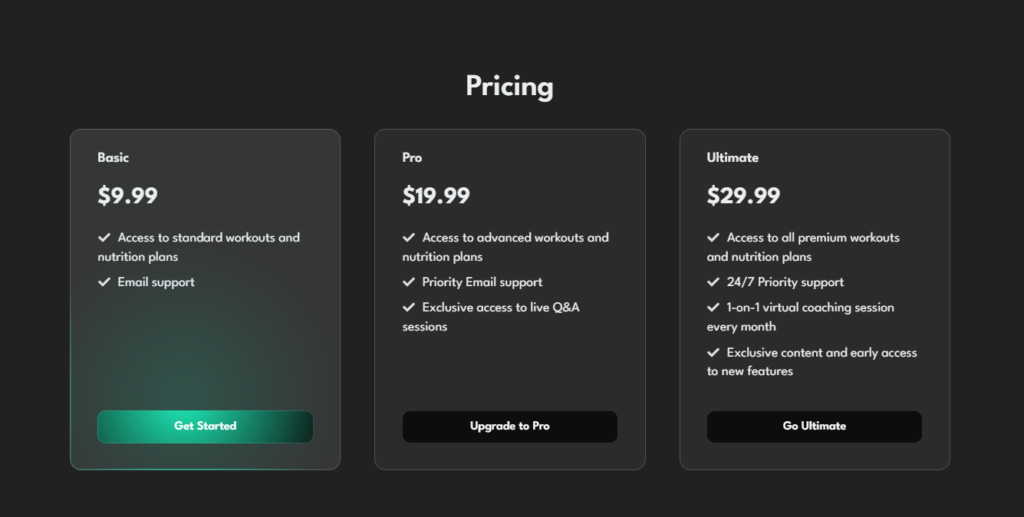
Task: Select the Basic plan title
Action: pos(113,157)
